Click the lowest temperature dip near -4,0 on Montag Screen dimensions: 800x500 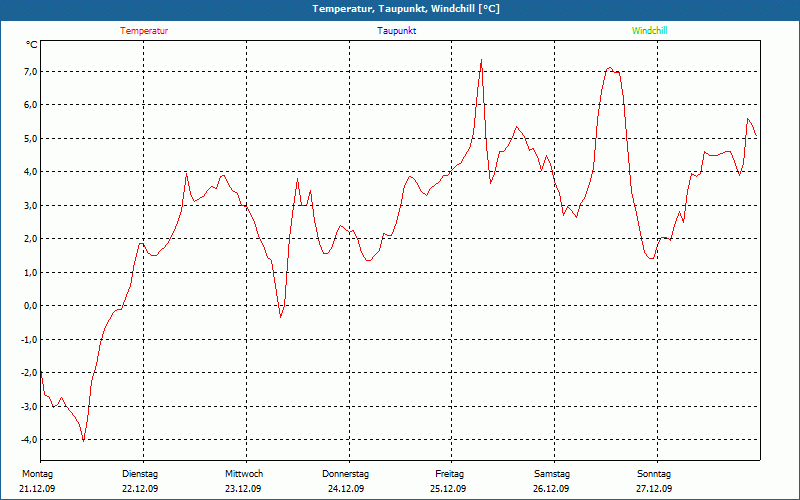tap(83, 440)
